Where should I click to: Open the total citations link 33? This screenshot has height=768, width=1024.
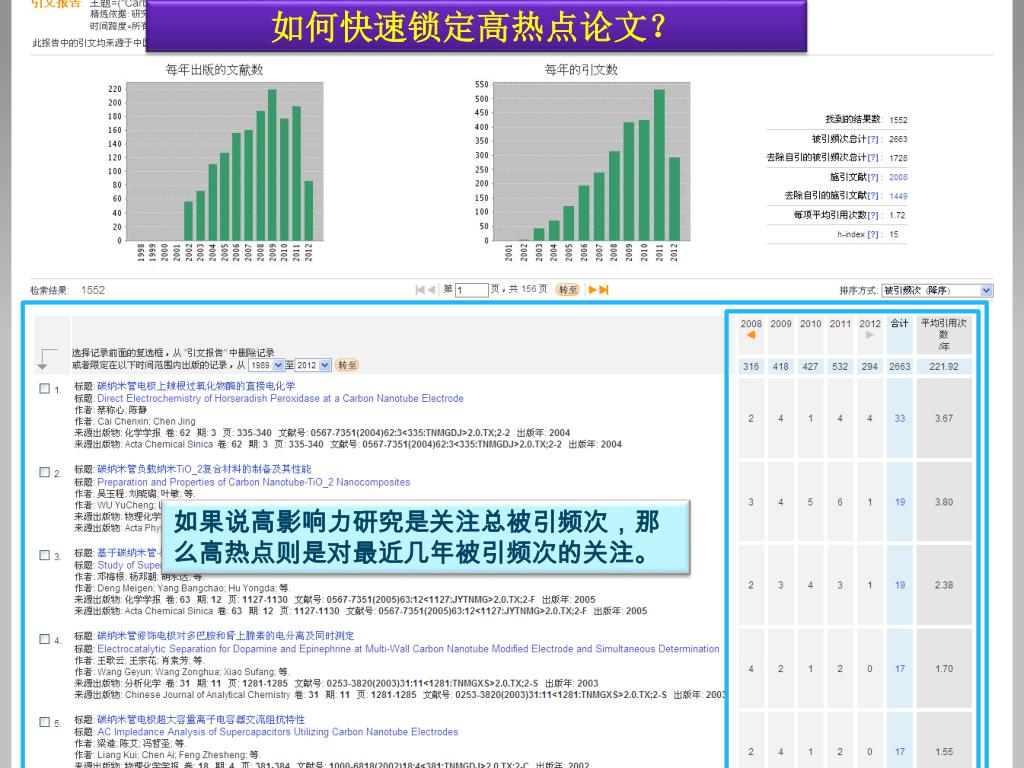(x=899, y=419)
